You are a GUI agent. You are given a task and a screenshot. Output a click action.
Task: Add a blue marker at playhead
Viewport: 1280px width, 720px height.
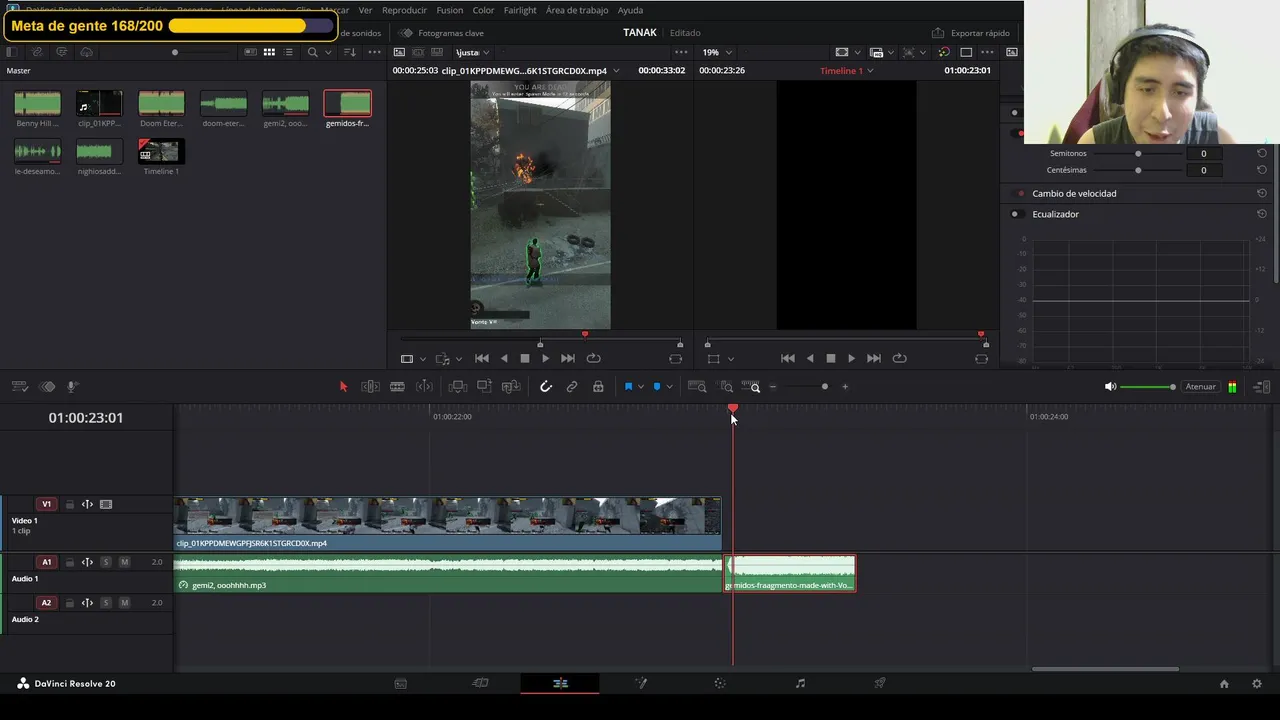point(657,387)
